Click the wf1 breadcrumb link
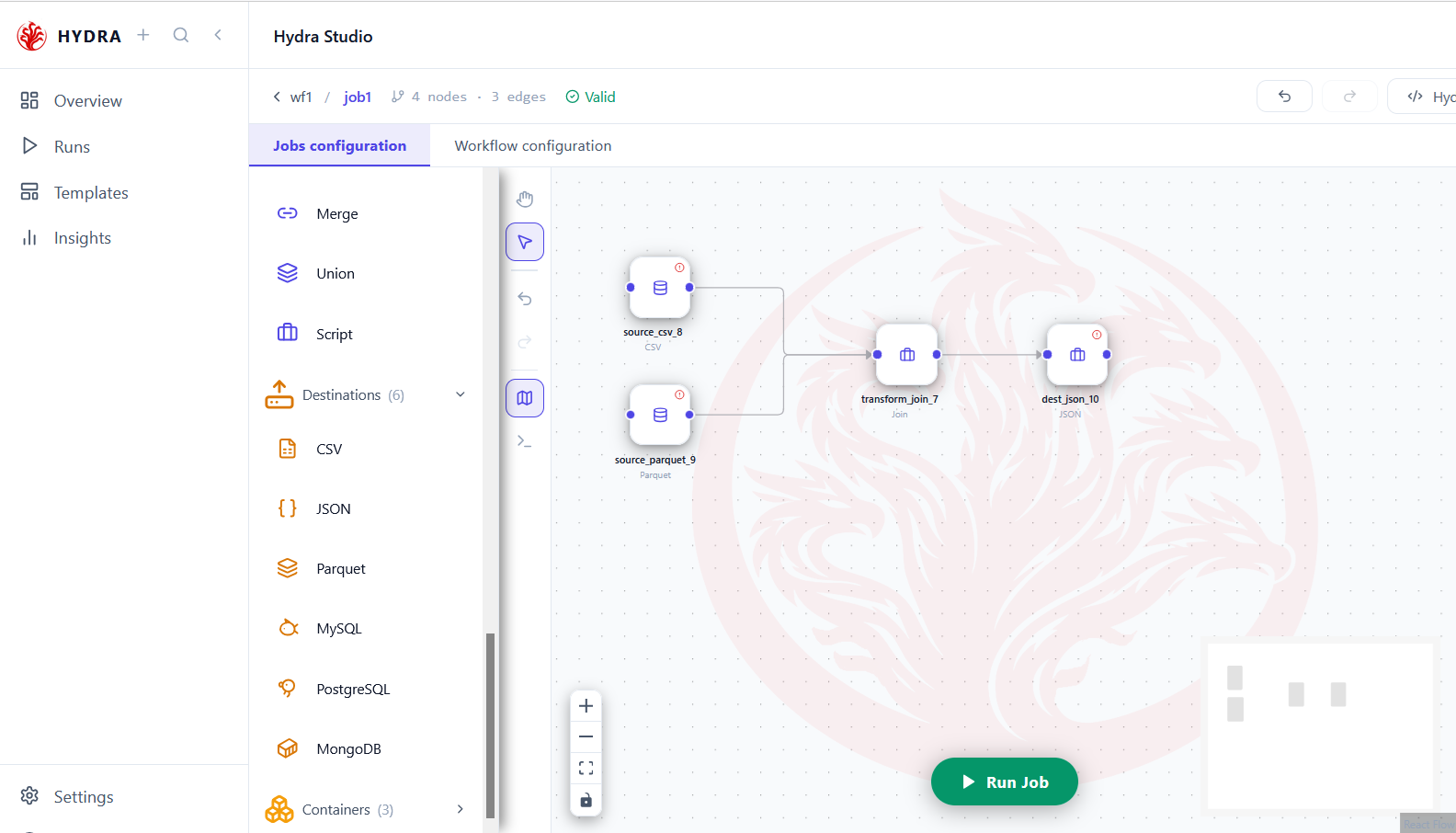Image resolution: width=1456 pixels, height=833 pixels. point(301,97)
